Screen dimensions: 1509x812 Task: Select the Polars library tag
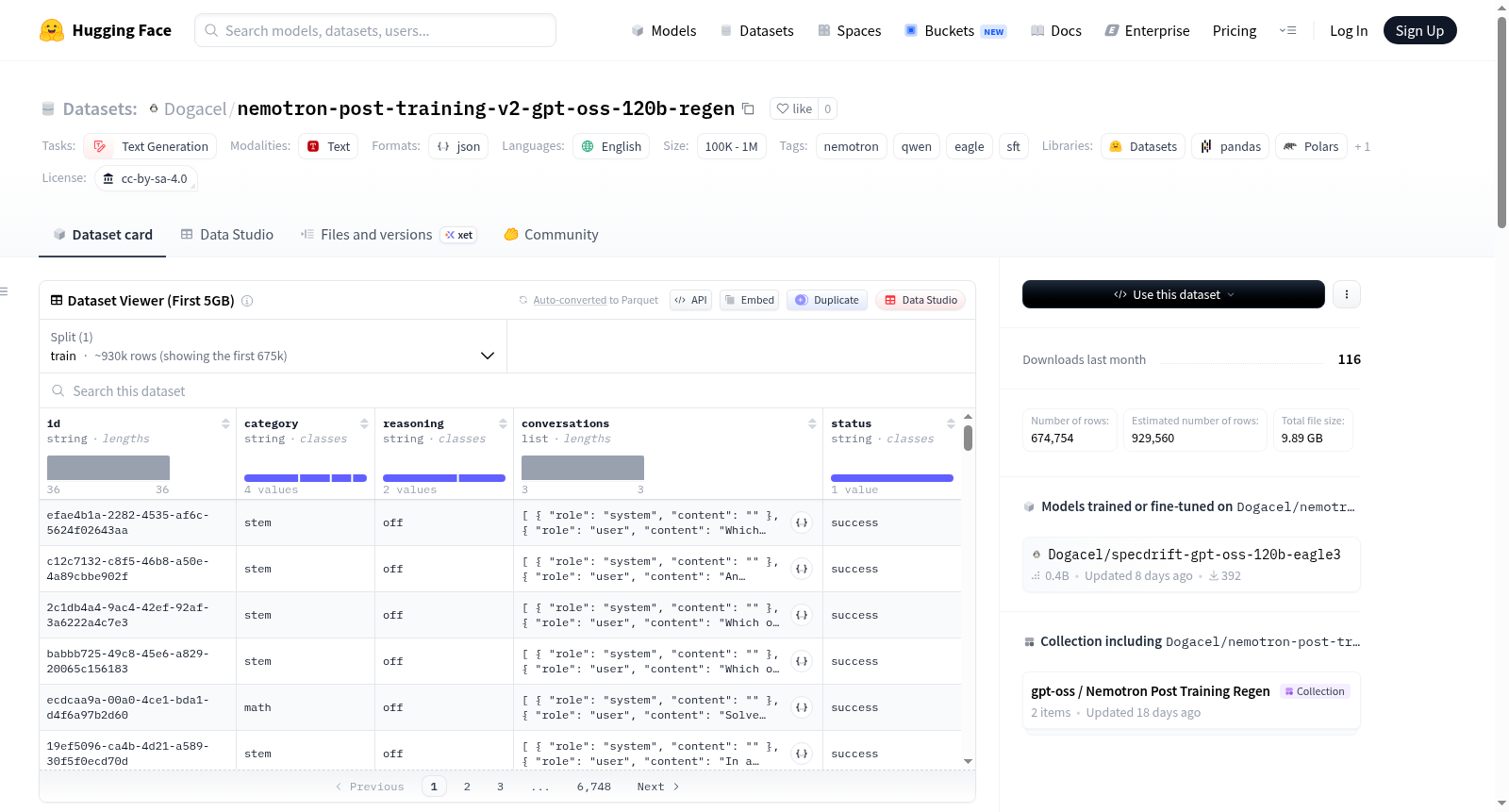[x=1311, y=146]
